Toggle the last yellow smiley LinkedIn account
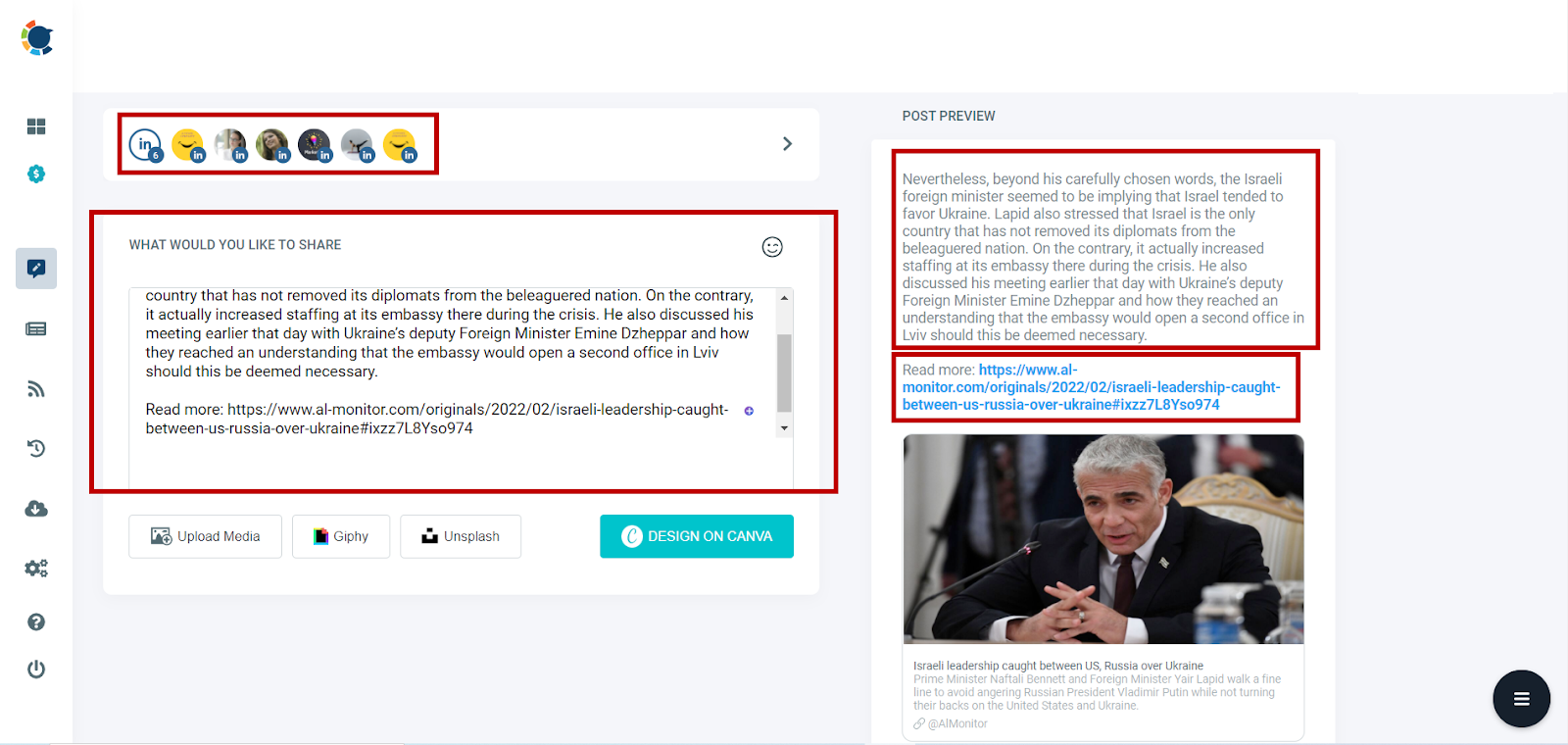This screenshot has width=1568, height=745. (400, 145)
